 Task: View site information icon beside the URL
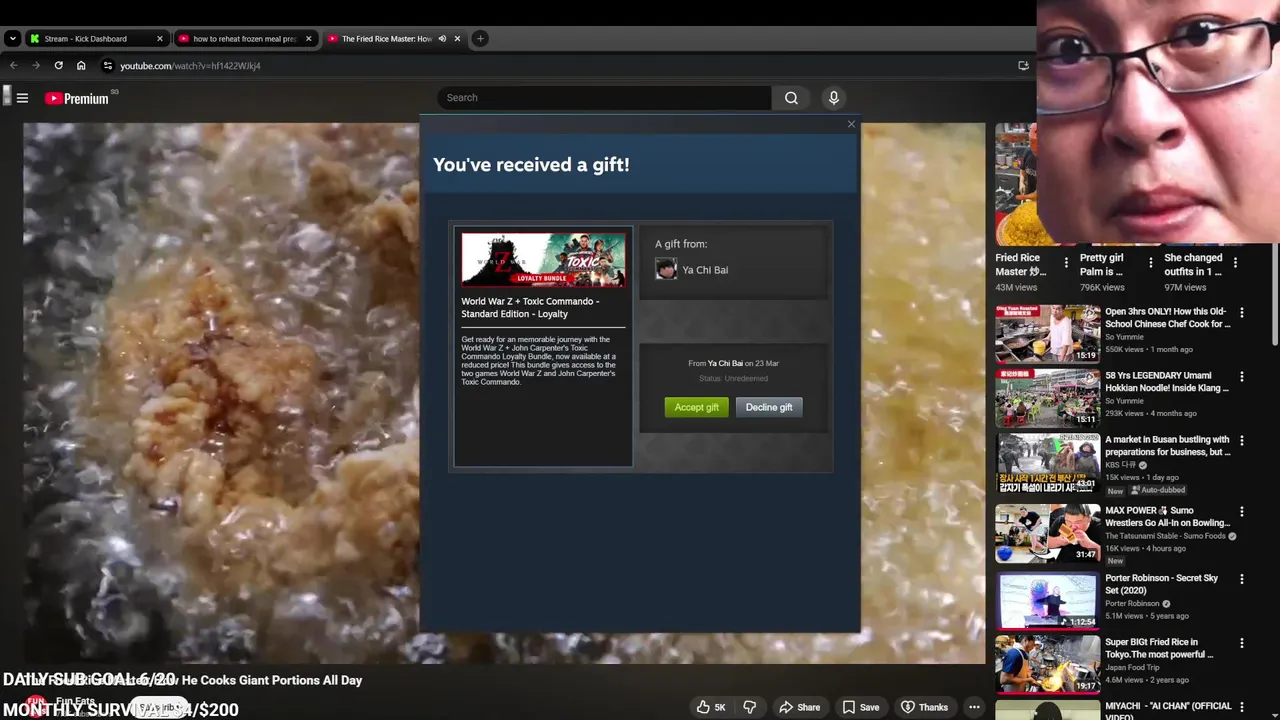(x=107, y=66)
